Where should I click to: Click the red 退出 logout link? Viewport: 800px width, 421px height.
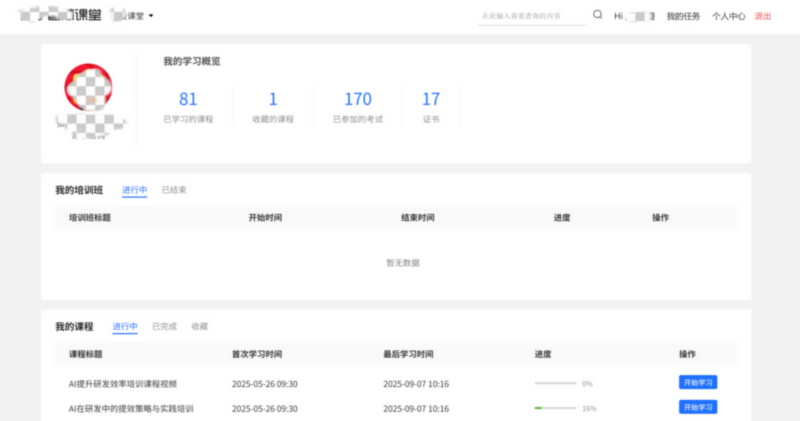pyautogui.click(x=763, y=16)
